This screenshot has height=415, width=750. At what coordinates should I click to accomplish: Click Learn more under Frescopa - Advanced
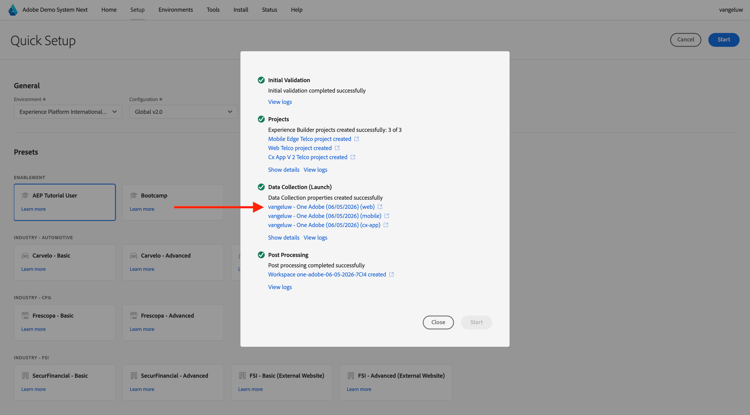[x=142, y=329]
